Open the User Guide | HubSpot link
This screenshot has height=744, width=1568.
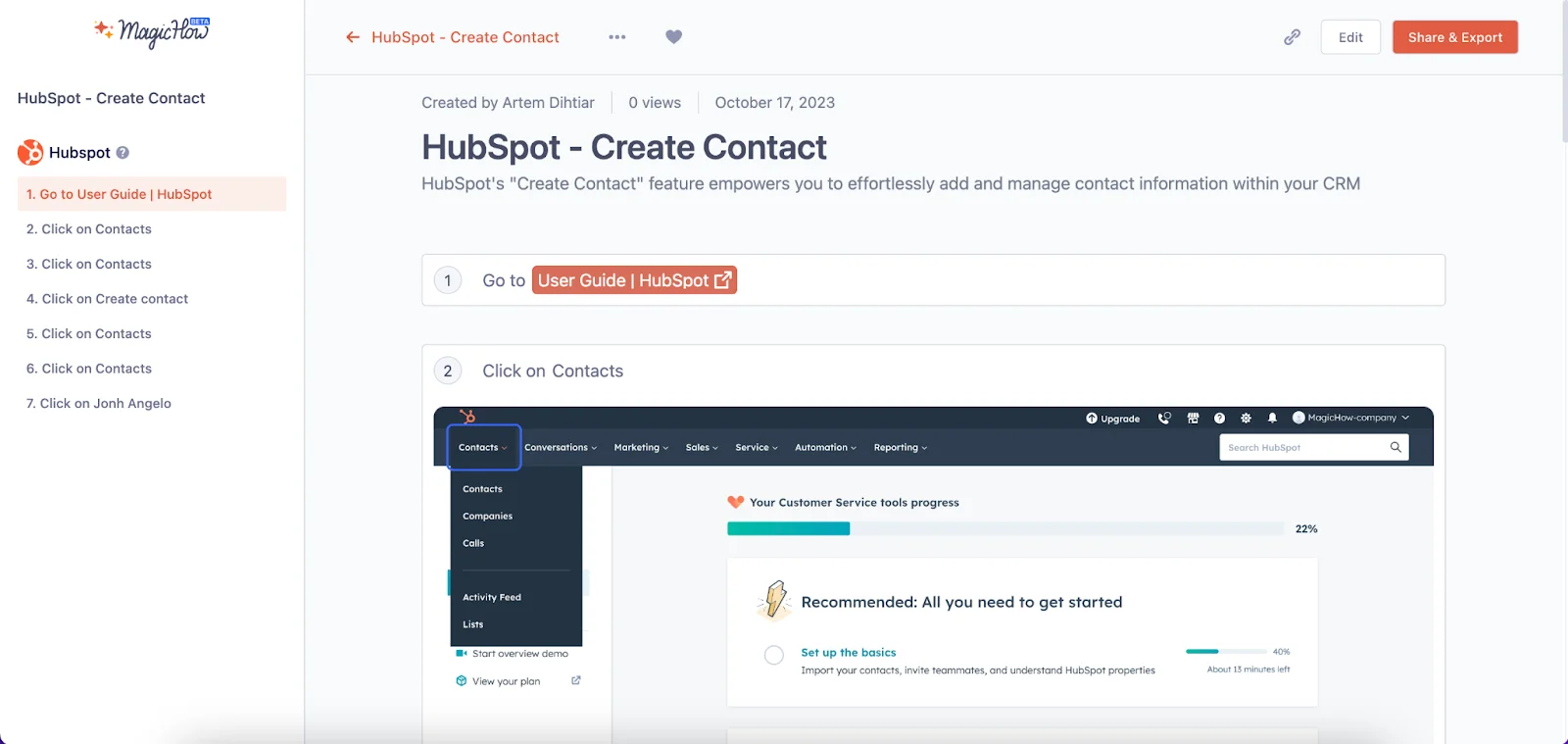click(x=634, y=280)
